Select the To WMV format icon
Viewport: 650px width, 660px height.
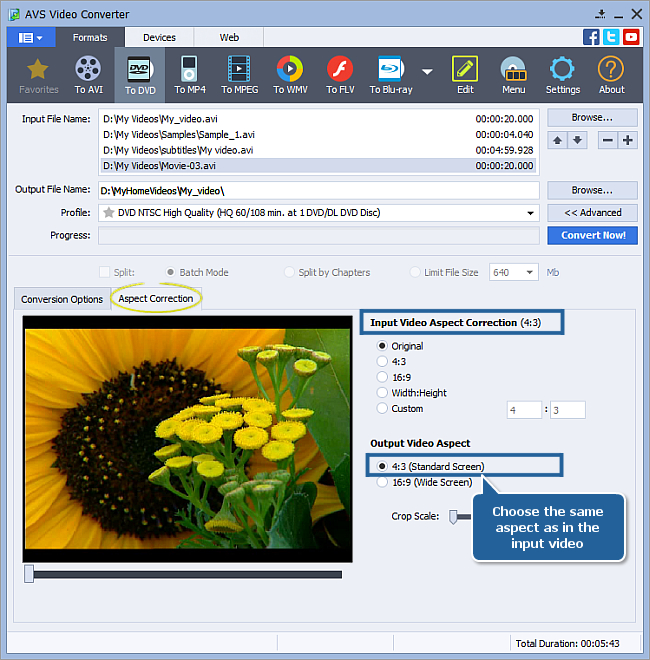290,75
